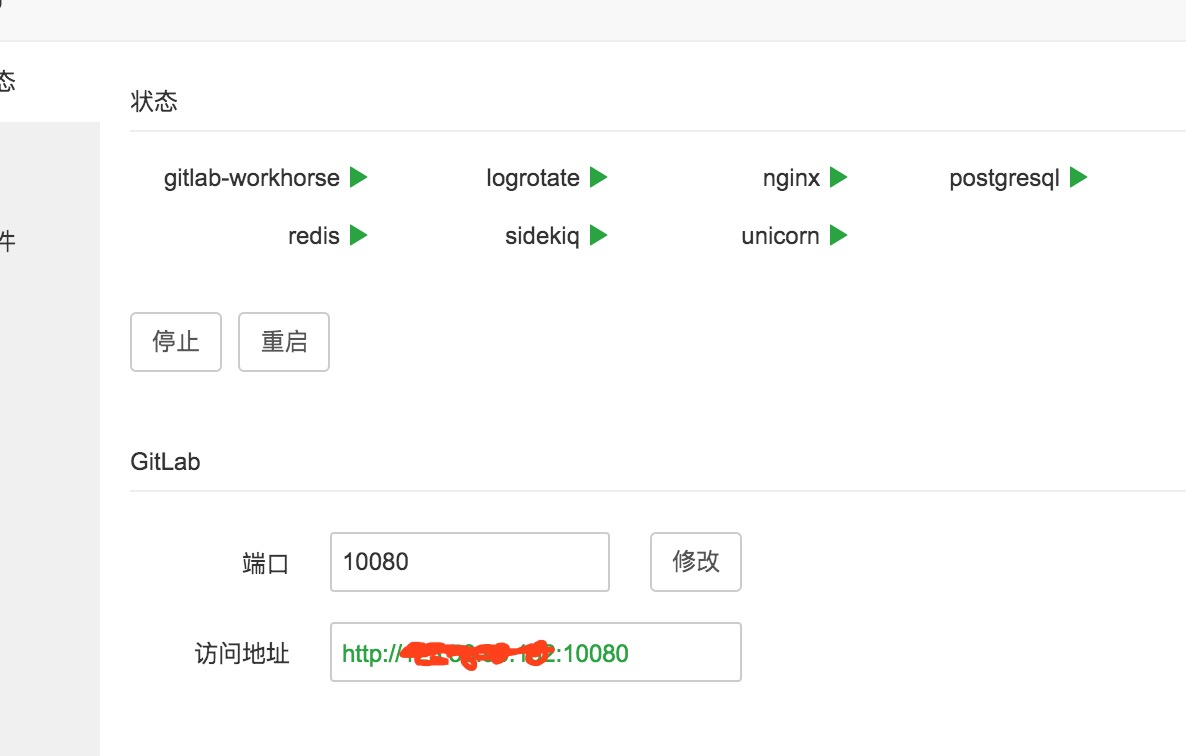Image resolution: width=1186 pixels, height=756 pixels.
Task: Click the green running icon next to sidekiq
Action: 598,236
